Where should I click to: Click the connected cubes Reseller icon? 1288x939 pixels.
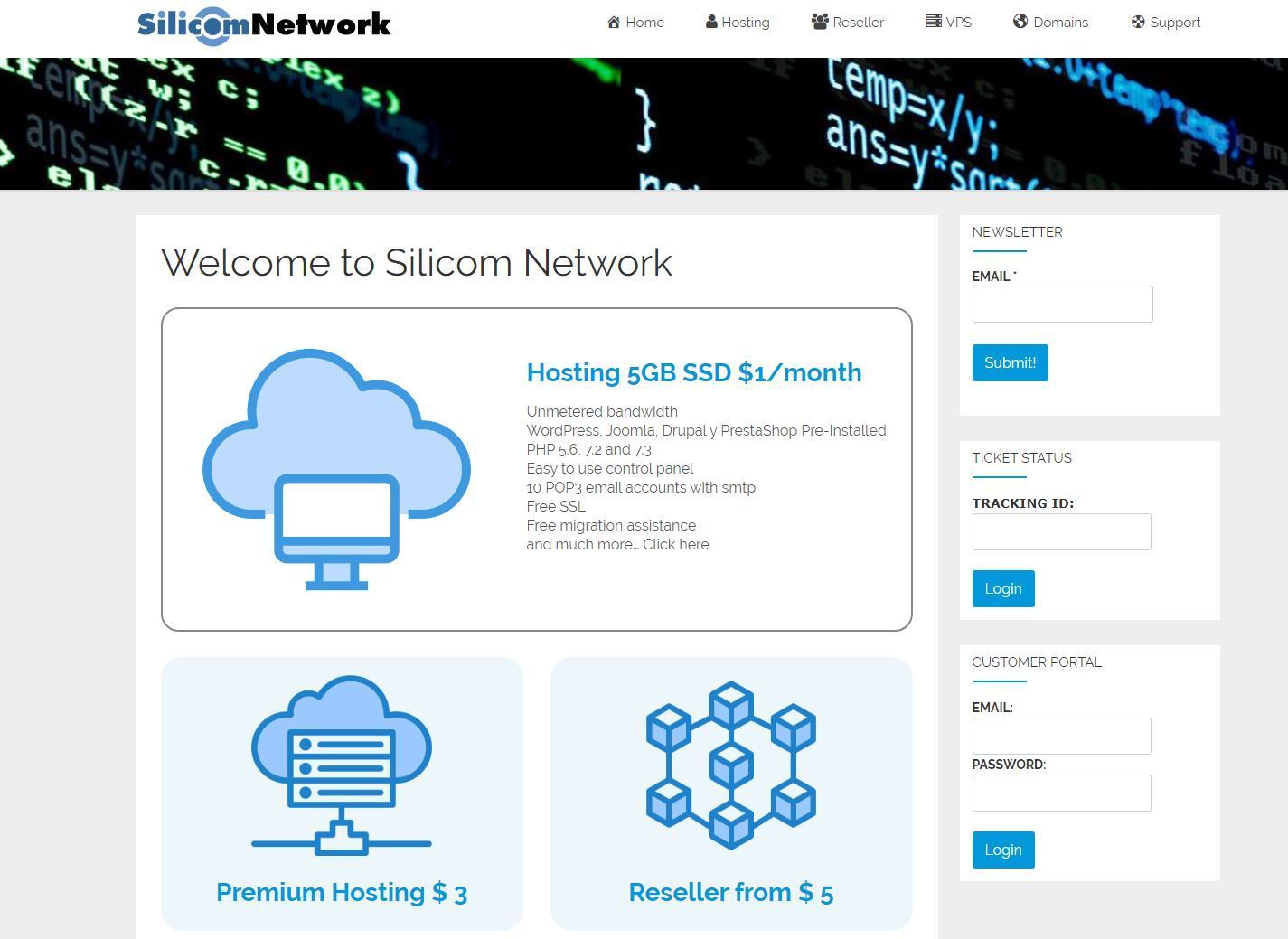(731, 765)
